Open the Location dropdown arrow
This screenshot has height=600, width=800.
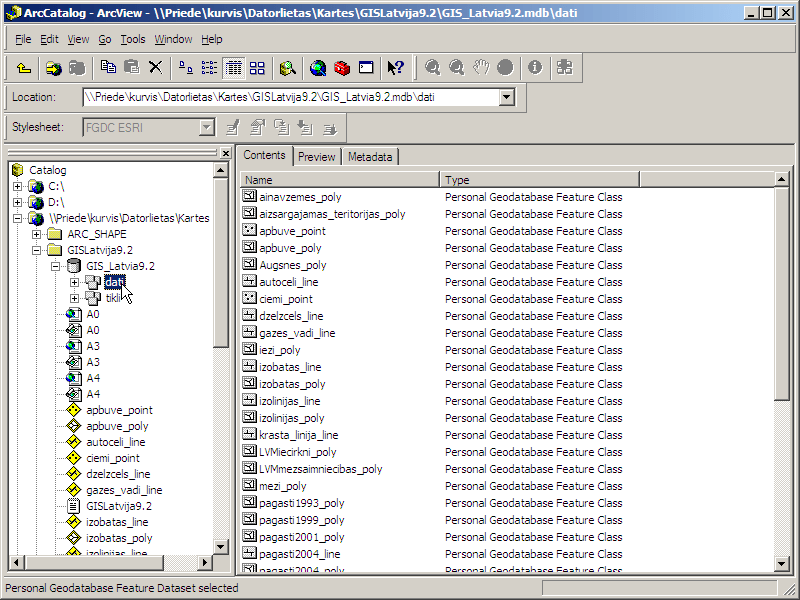point(506,97)
